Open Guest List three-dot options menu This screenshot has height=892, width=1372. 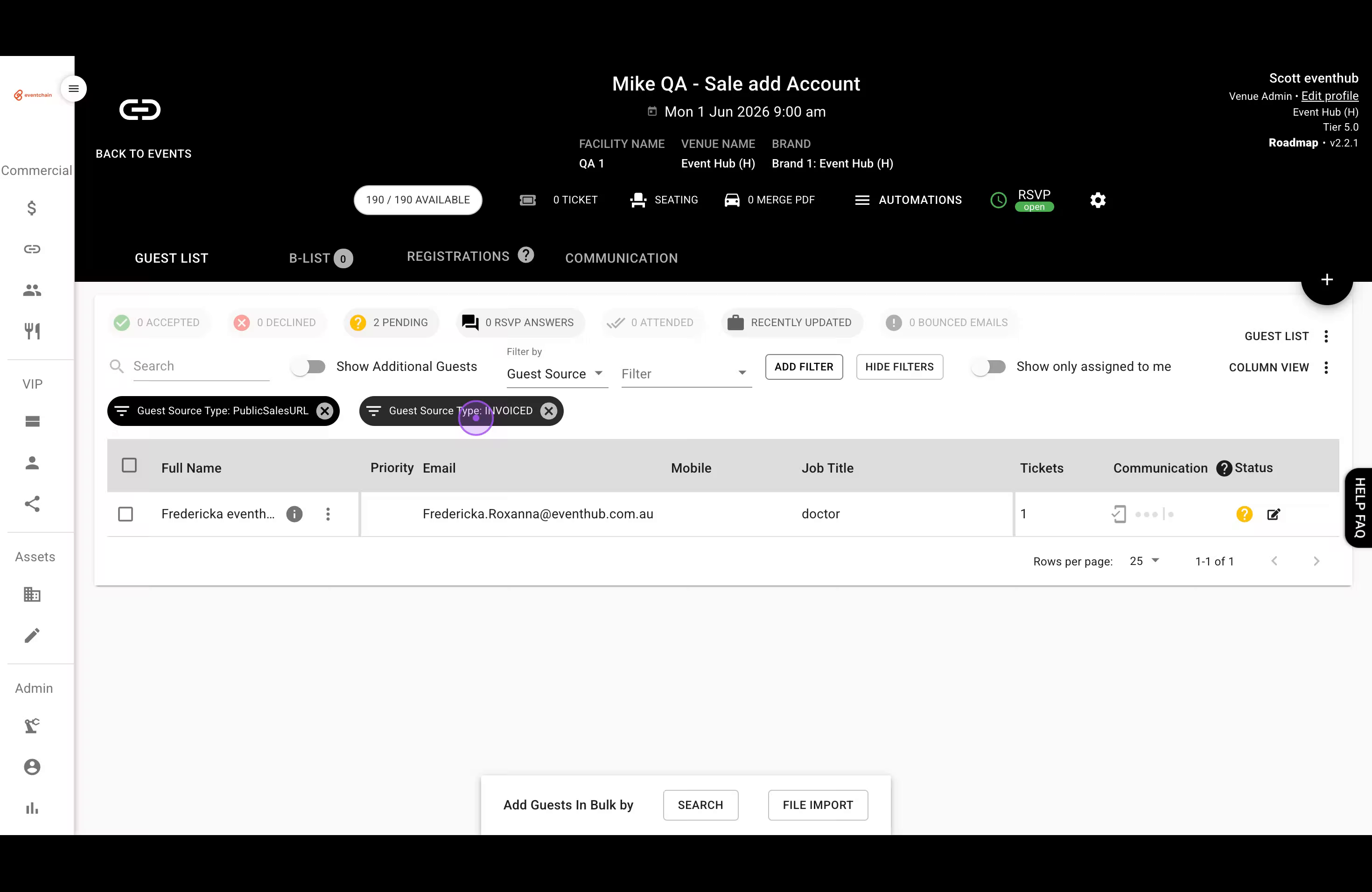tap(1326, 336)
